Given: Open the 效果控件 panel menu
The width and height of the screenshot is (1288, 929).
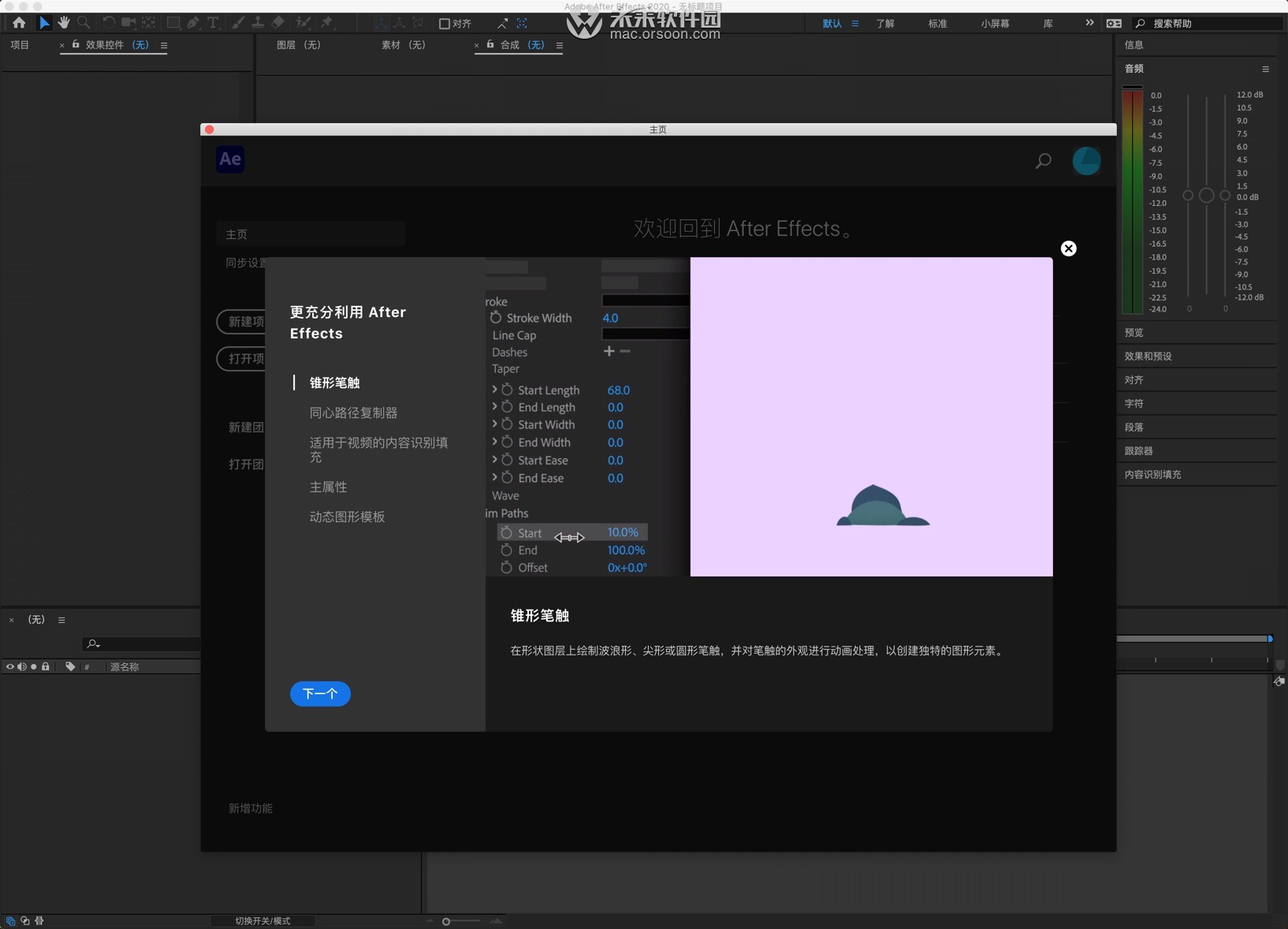Looking at the screenshot, I should click(164, 45).
